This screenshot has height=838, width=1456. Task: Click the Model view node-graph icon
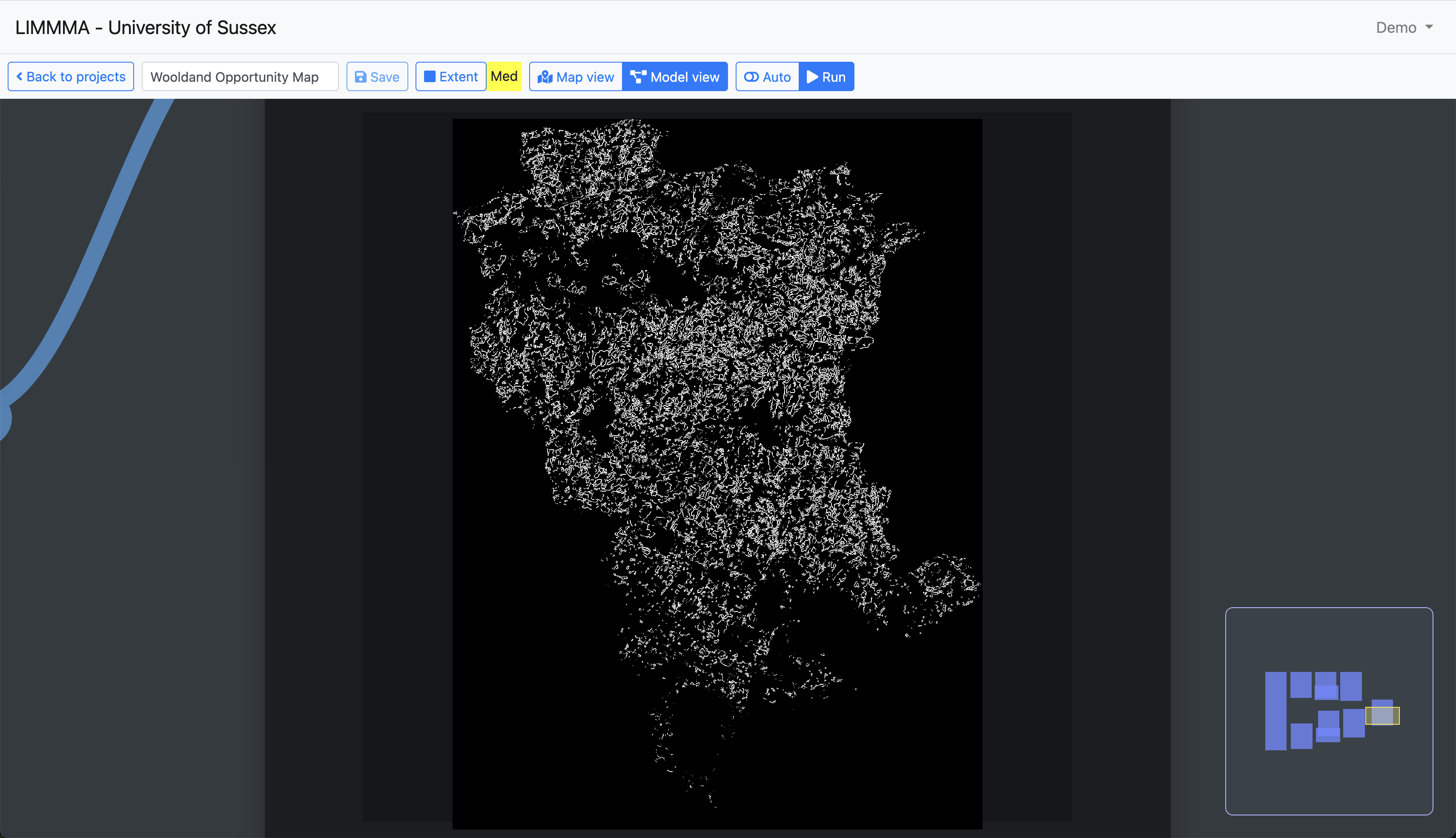[638, 77]
